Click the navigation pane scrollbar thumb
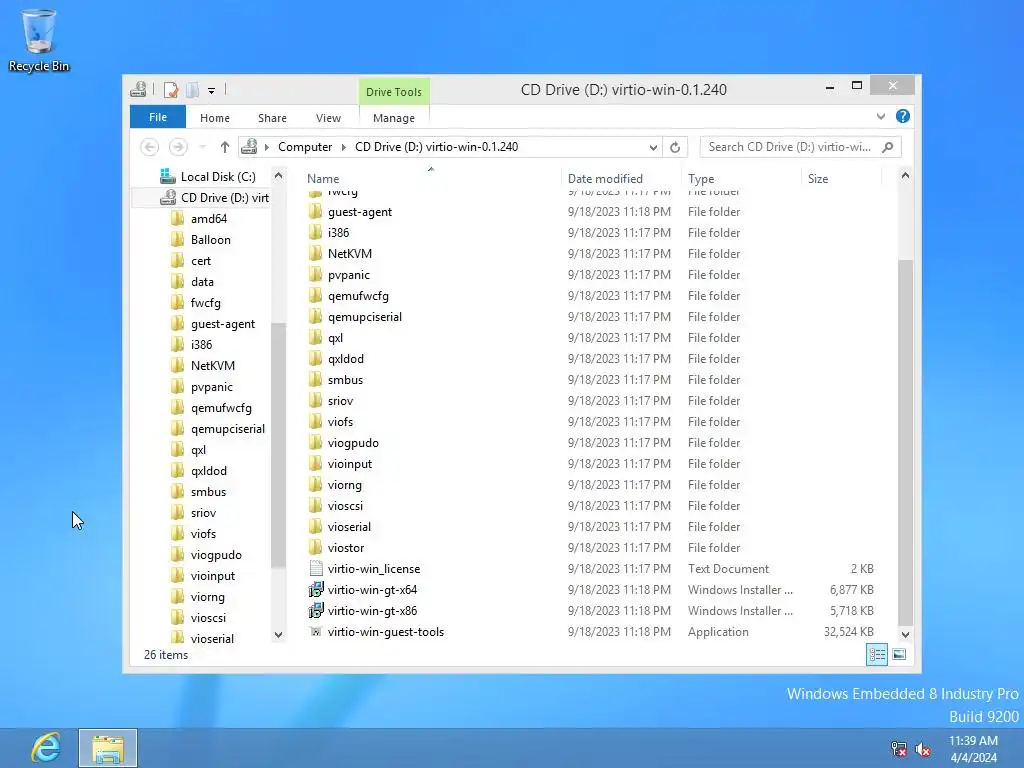 click(278, 445)
